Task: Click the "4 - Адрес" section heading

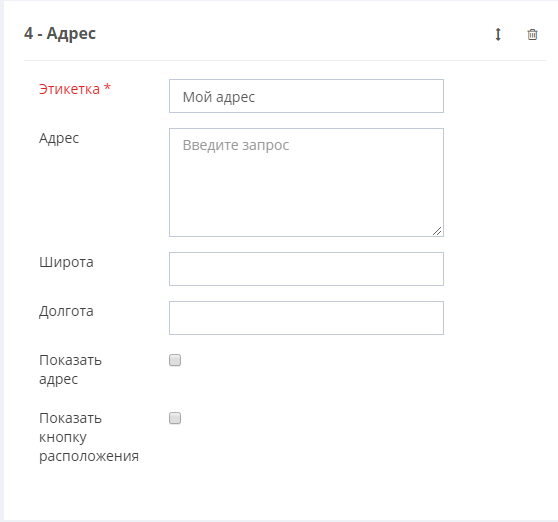Action: click(60, 34)
